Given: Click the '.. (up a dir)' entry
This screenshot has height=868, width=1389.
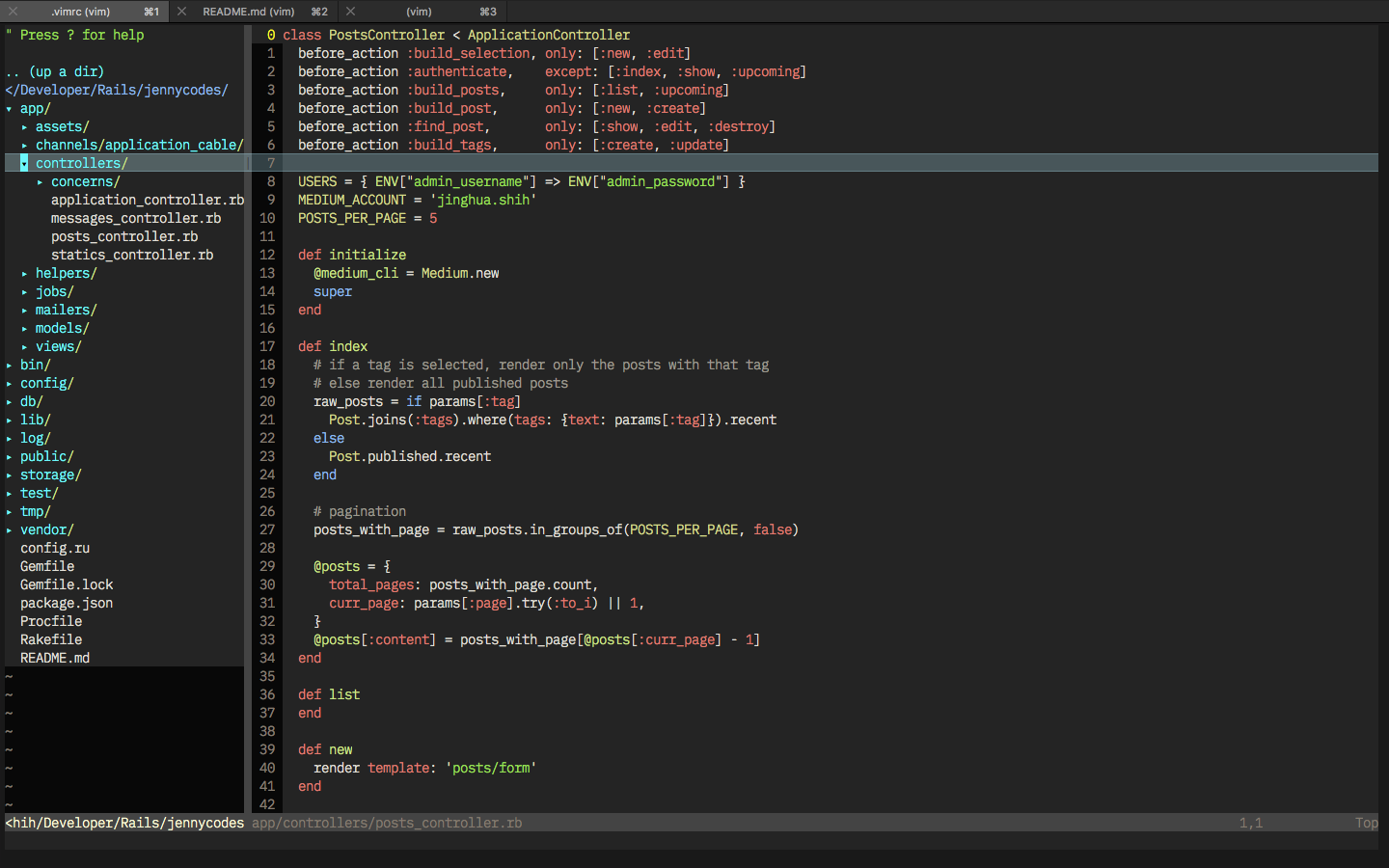Looking at the screenshot, I should [x=55, y=72].
